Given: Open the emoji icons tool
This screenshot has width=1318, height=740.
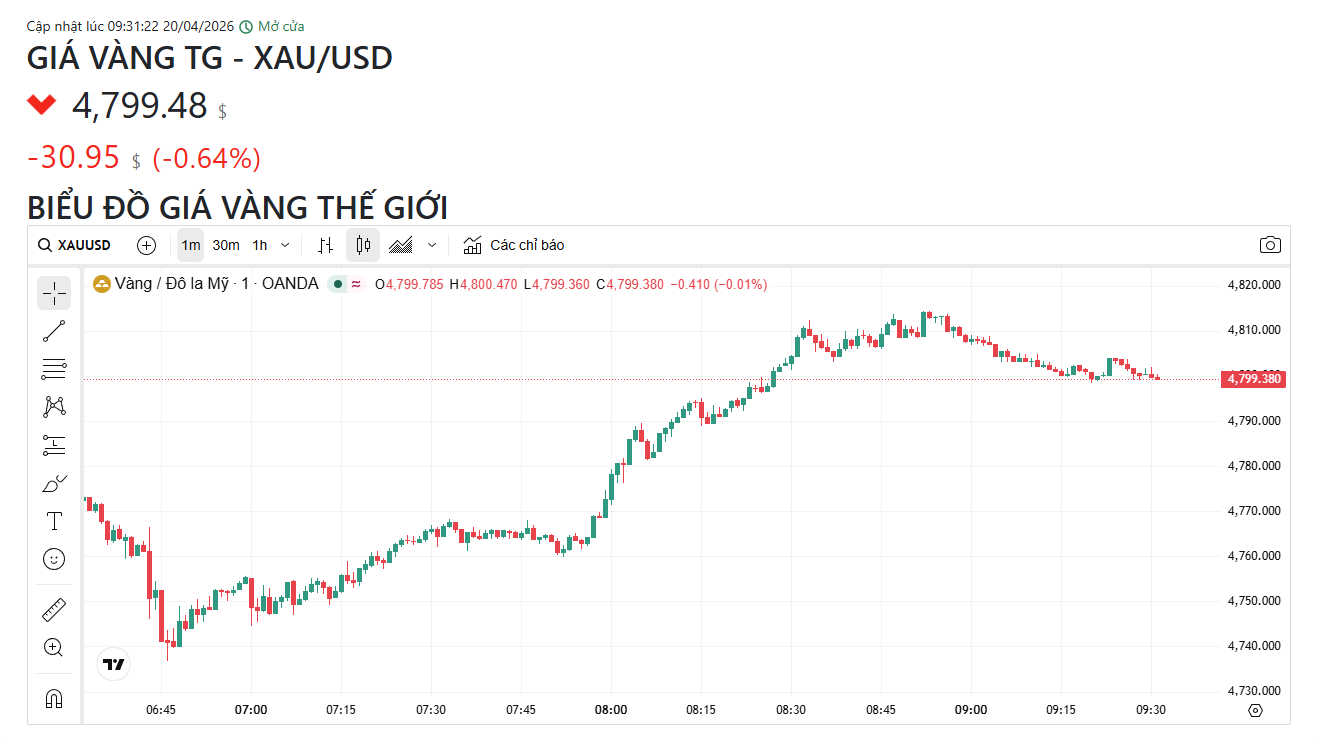Looking at the screenshot, I should click(54, 559).
